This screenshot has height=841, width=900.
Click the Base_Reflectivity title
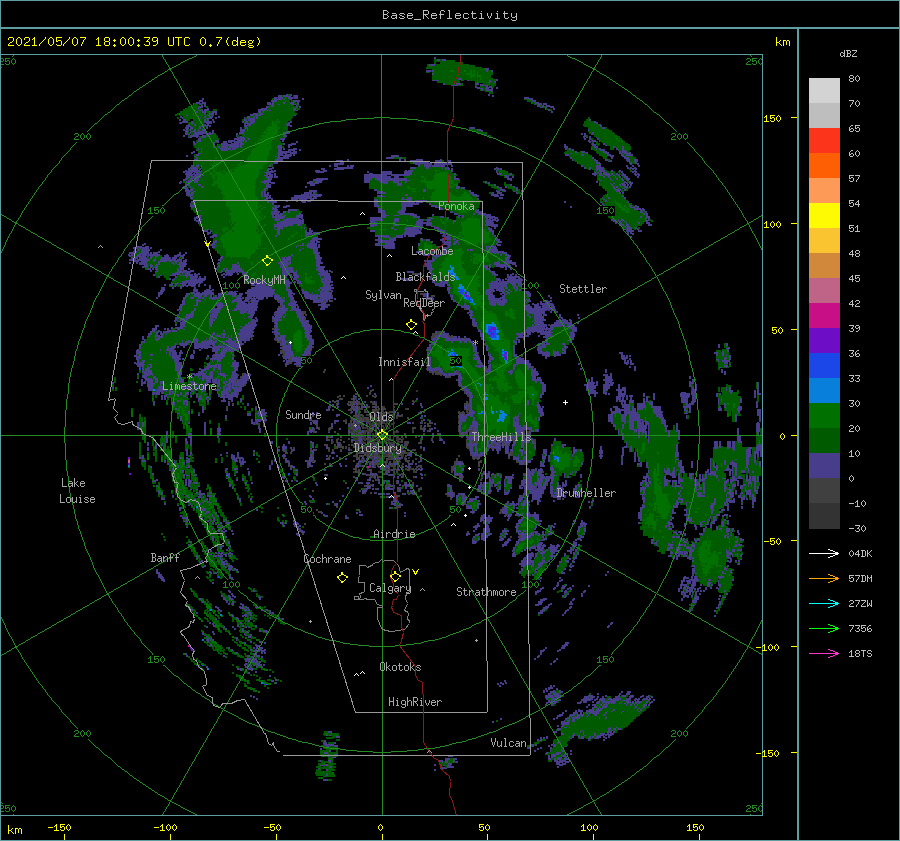coord(450,15)
